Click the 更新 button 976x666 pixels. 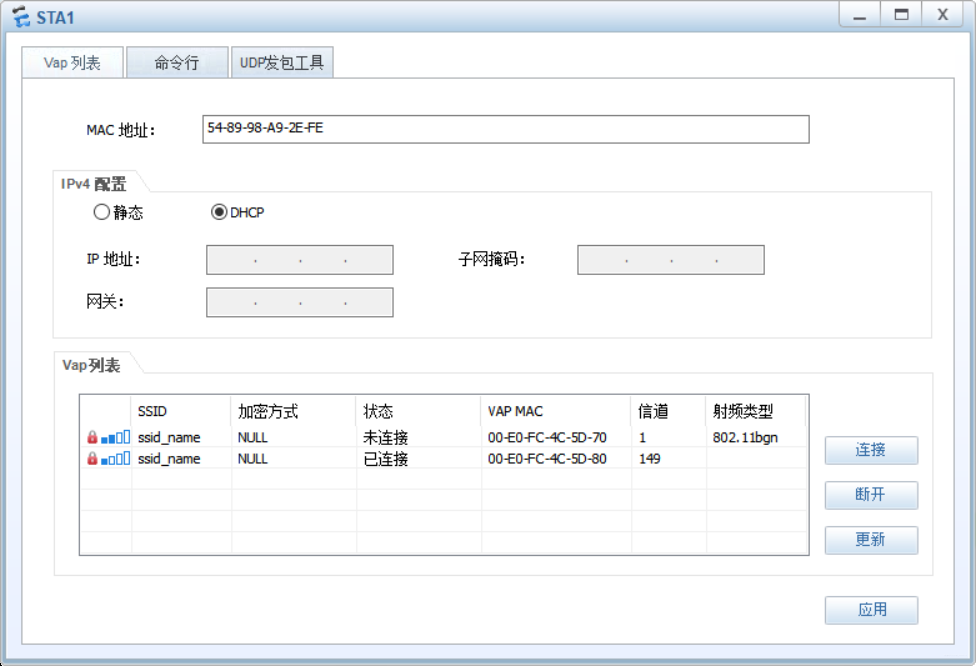tap(870, 540)
